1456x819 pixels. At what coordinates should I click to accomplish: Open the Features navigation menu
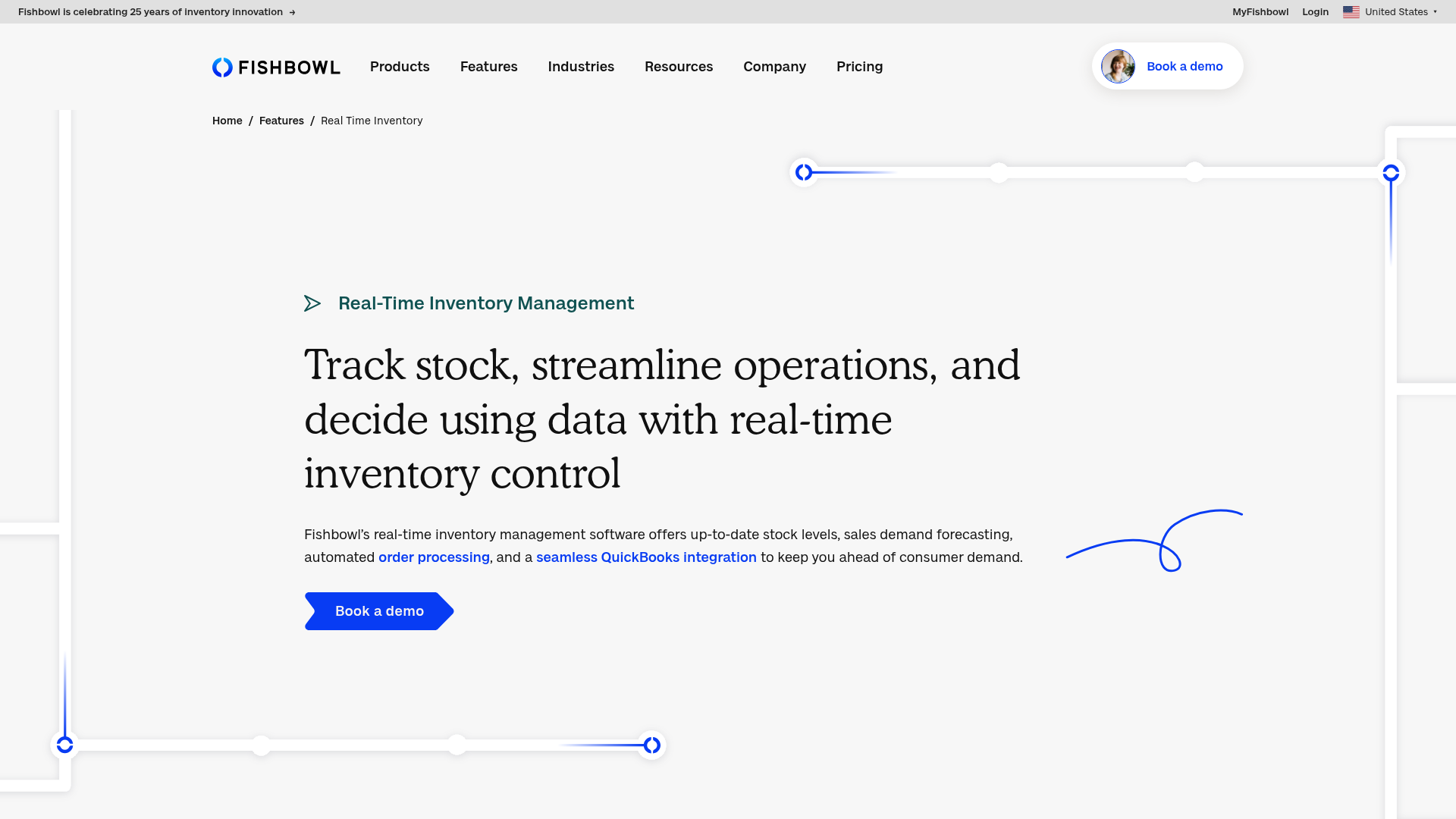click(x=488, y=67)
